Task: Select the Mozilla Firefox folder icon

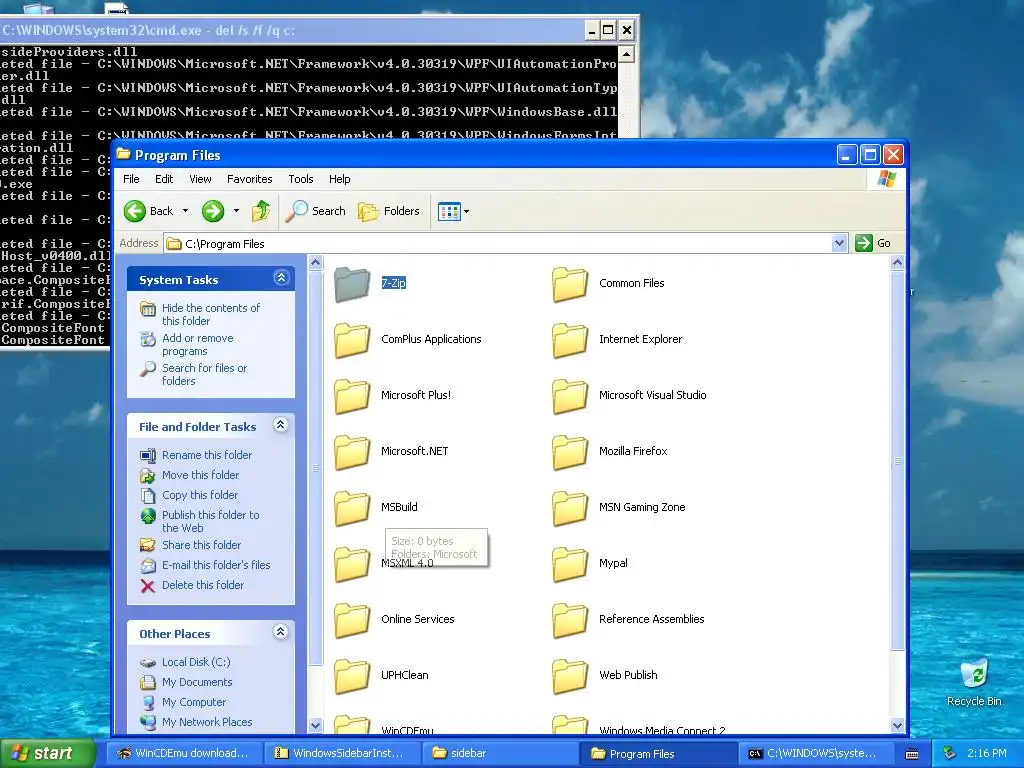Action: coord(570,452)
